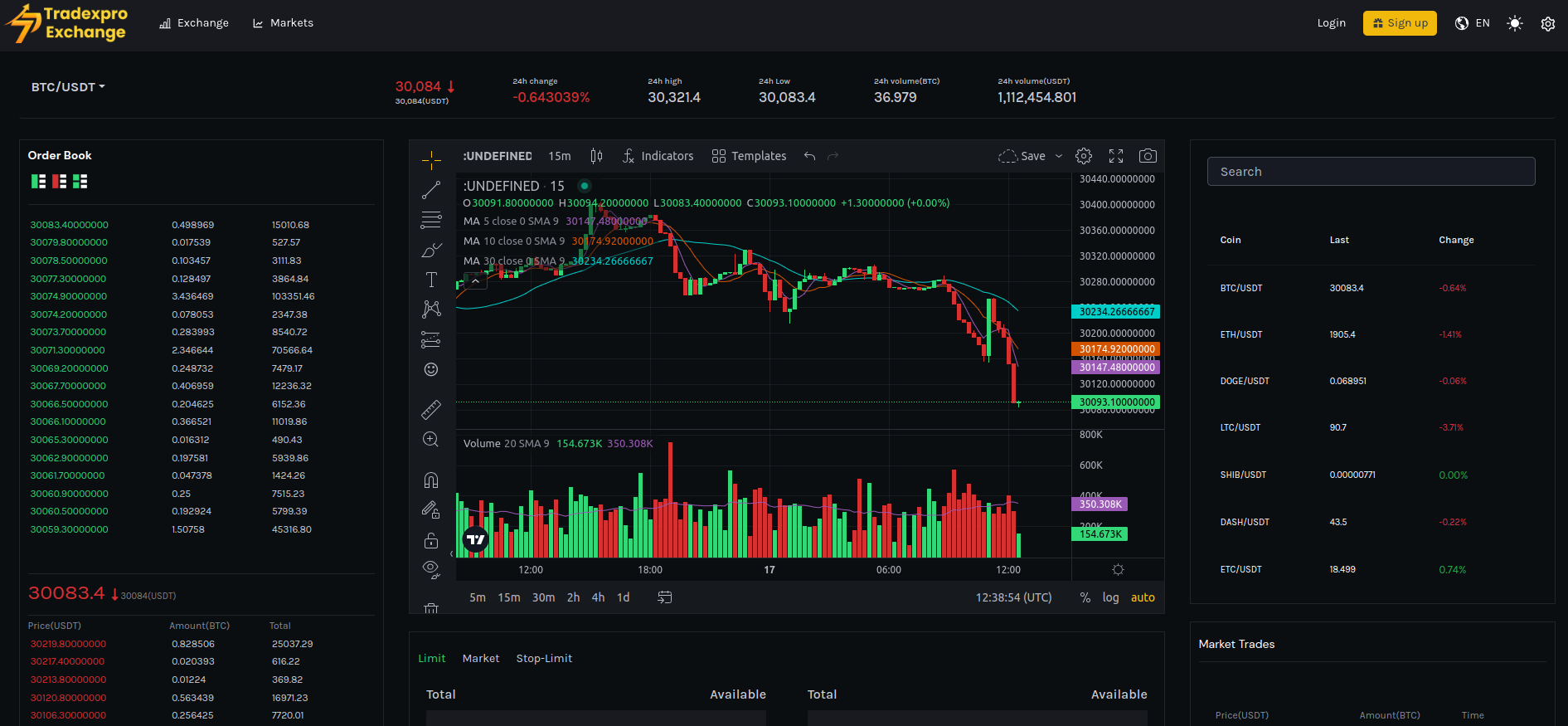
Task: Enter fullscreen chart mode
Action: coord(1116,156)
